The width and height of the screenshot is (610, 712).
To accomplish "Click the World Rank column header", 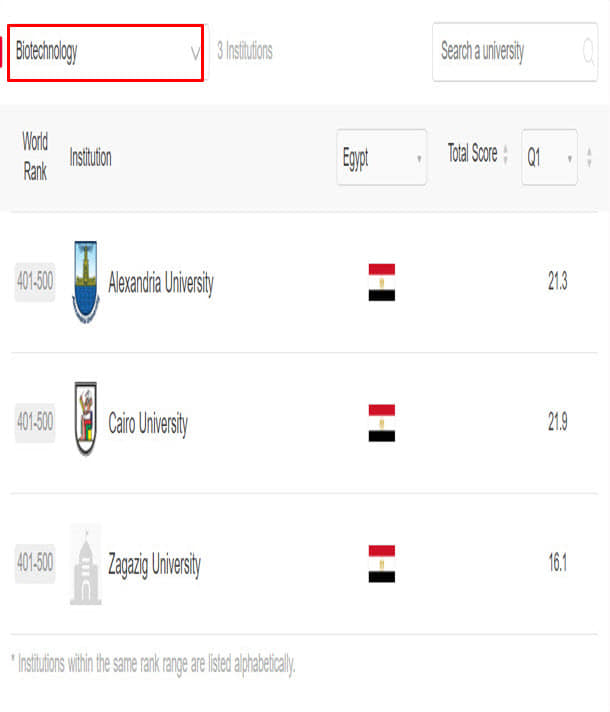I will [35, 156].
